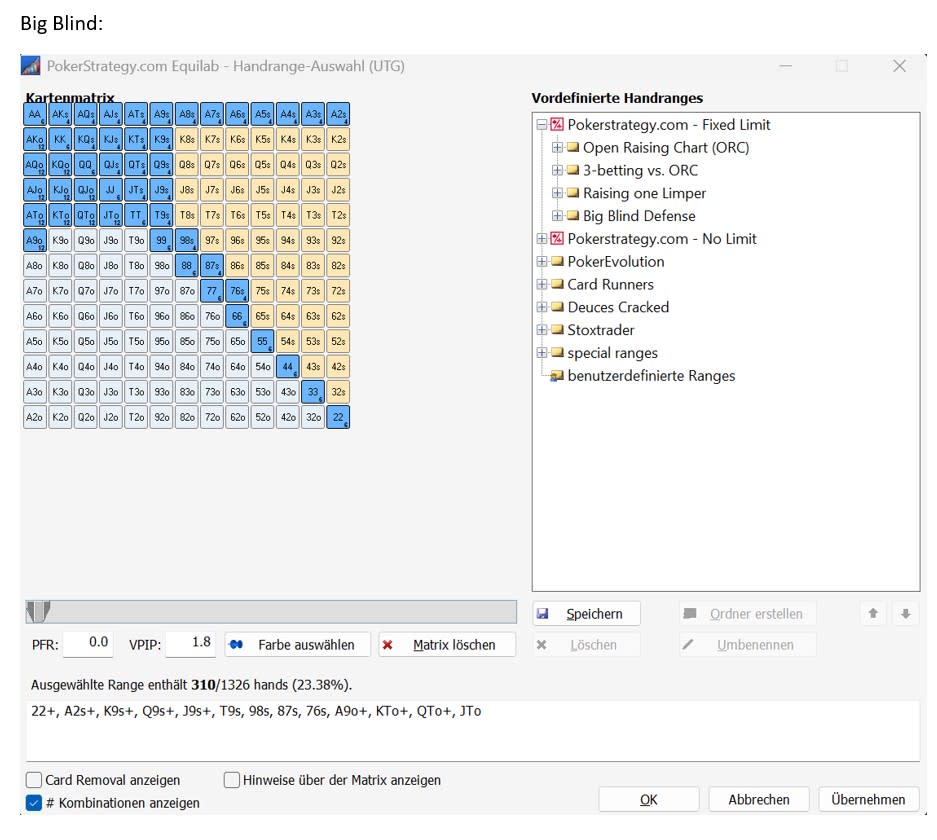Select special ranges tree item
Screen dimensions: 937x840
click(613, 352)
